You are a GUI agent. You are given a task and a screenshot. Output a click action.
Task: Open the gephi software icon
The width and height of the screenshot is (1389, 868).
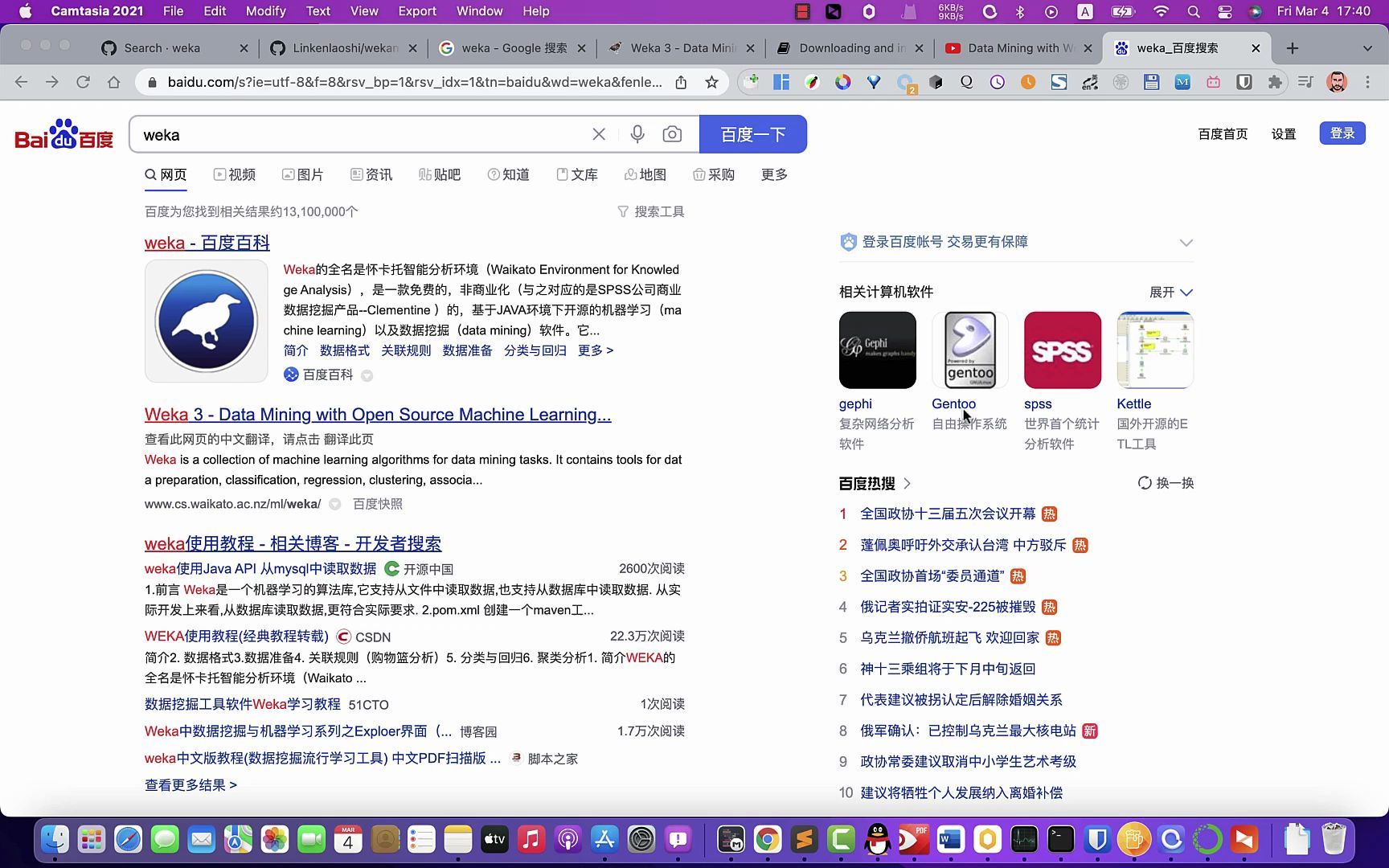pos(878,350)
